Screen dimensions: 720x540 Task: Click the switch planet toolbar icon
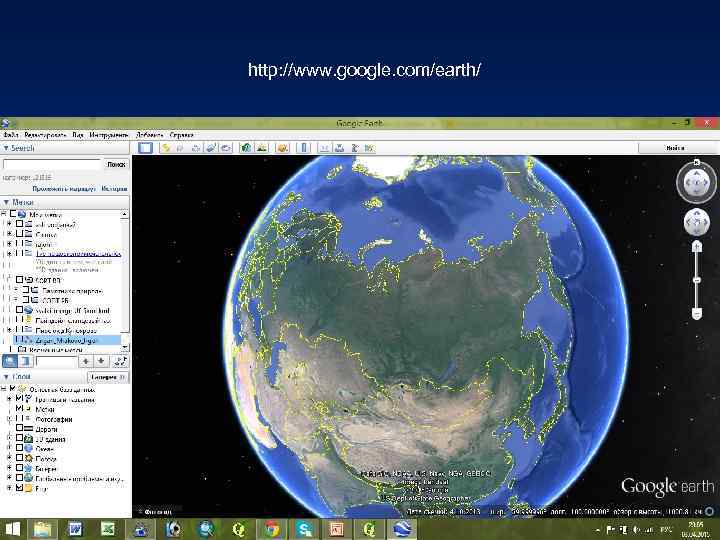click(282, 148)
